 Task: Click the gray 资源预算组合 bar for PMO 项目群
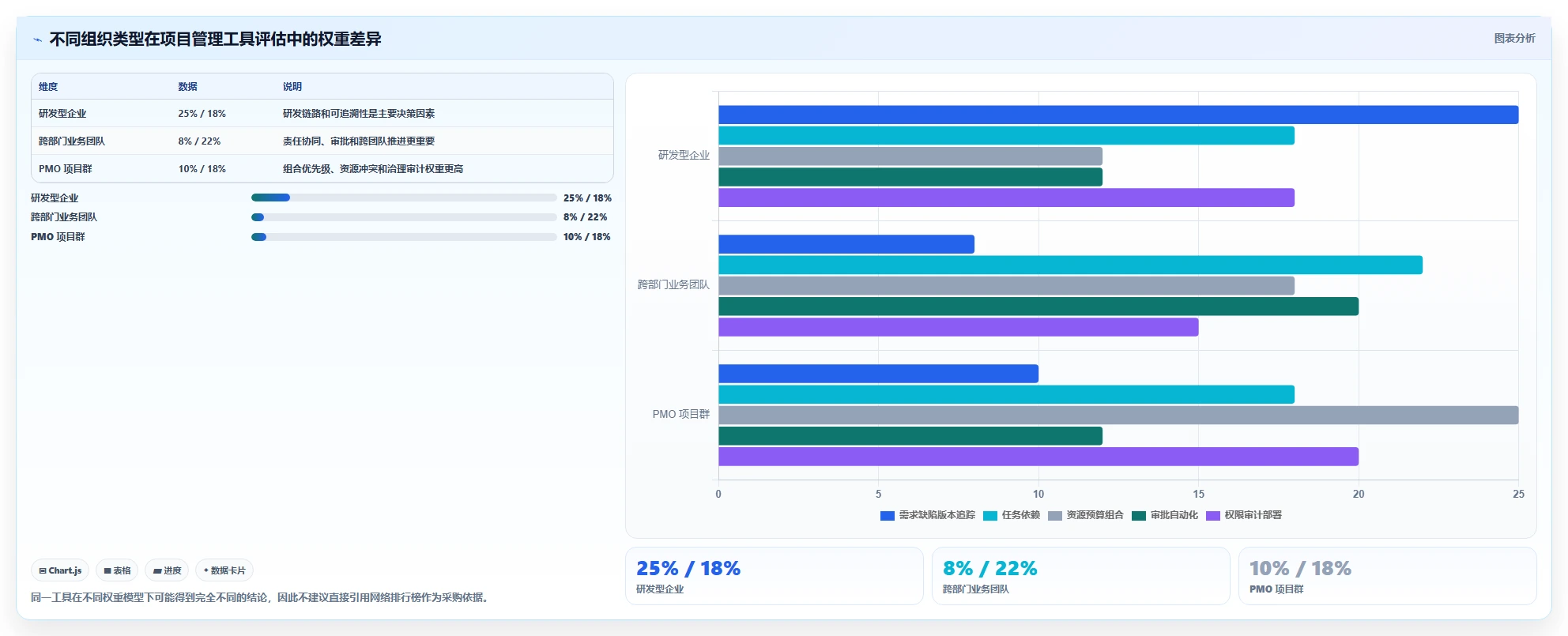tap(1118, 416)
